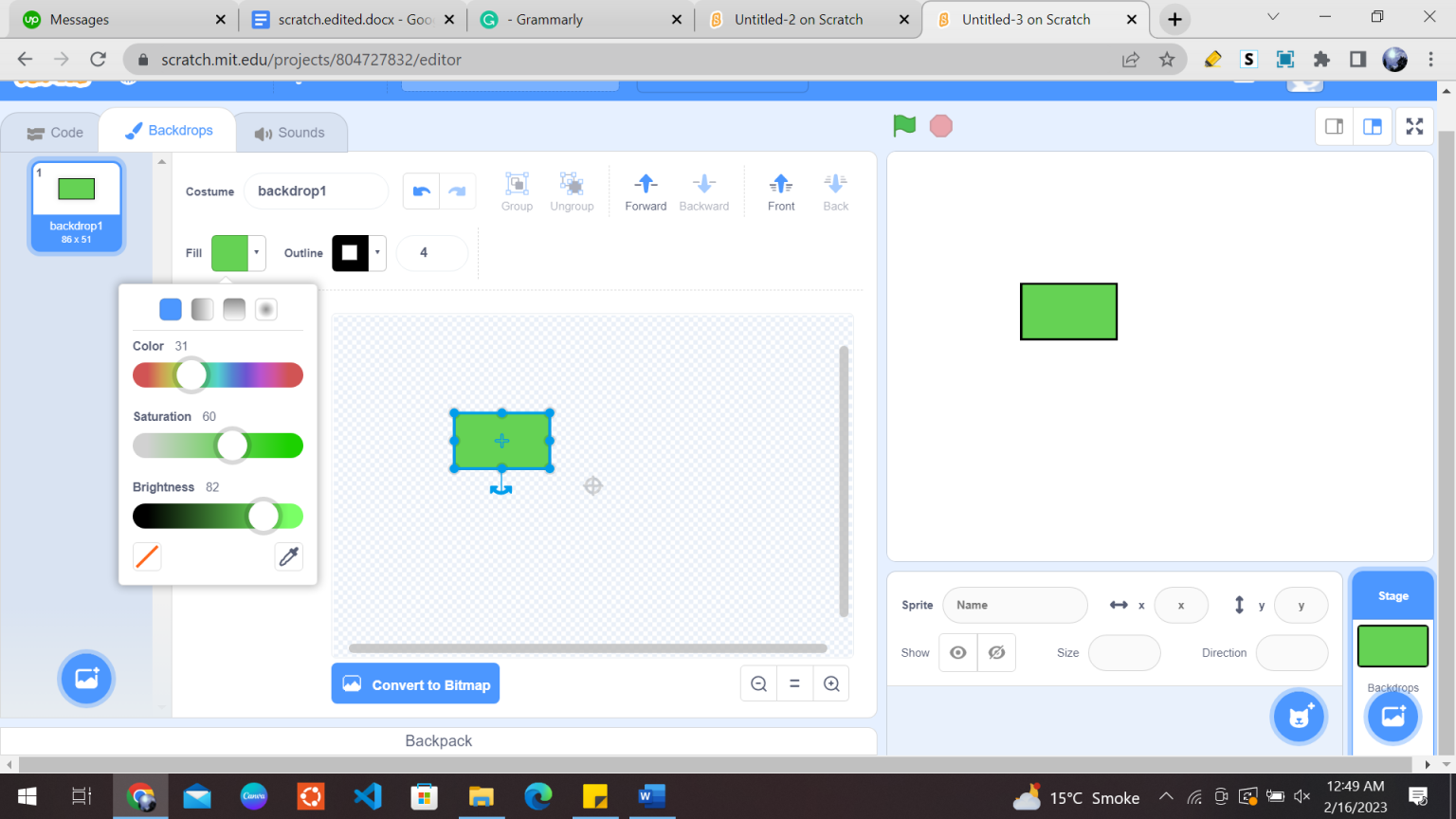Select the transparent no-fill swatch
The width and height of the screenshot is (1456, 819).
pos(147,556)
